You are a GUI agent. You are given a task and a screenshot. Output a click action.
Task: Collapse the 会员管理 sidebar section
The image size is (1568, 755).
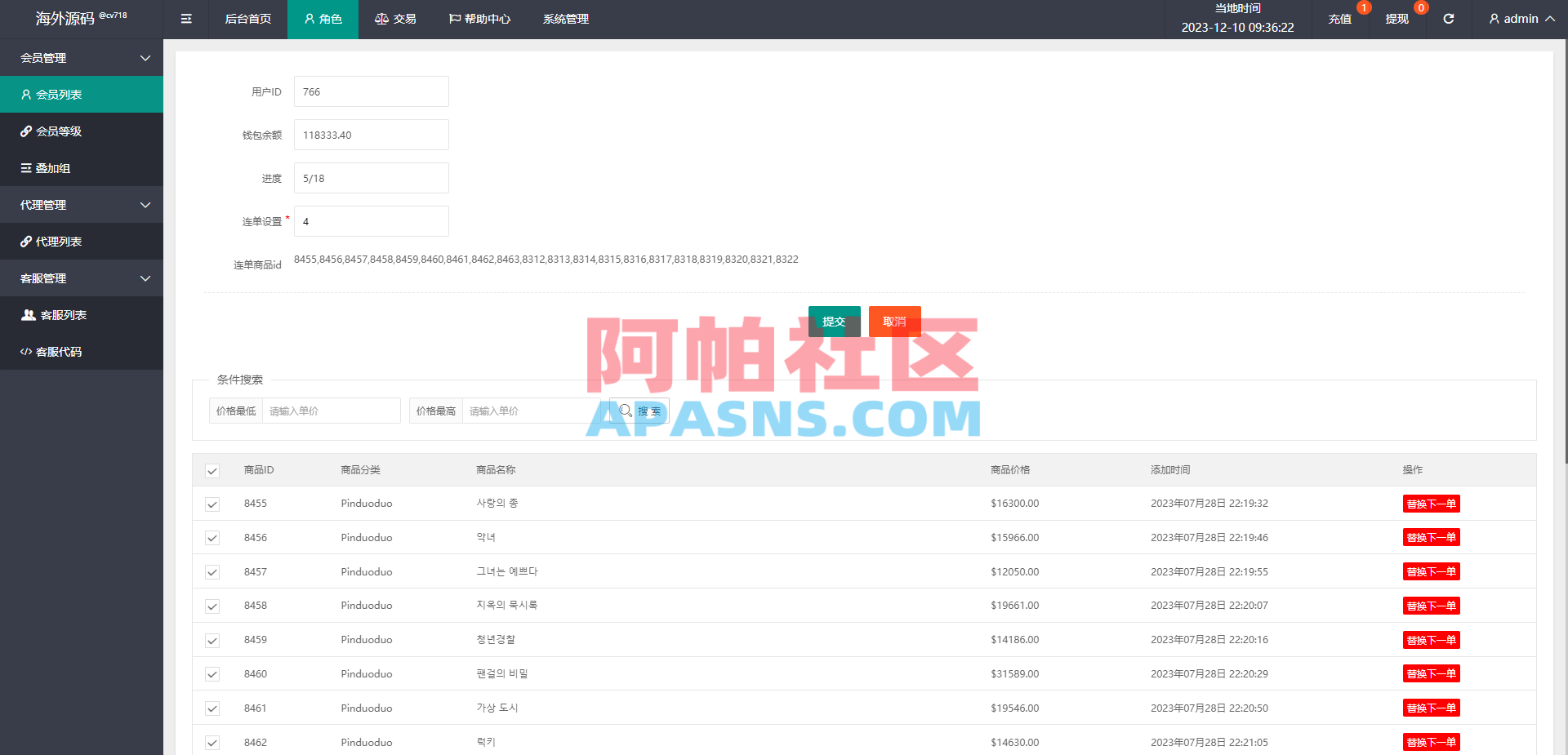[82, 57]
